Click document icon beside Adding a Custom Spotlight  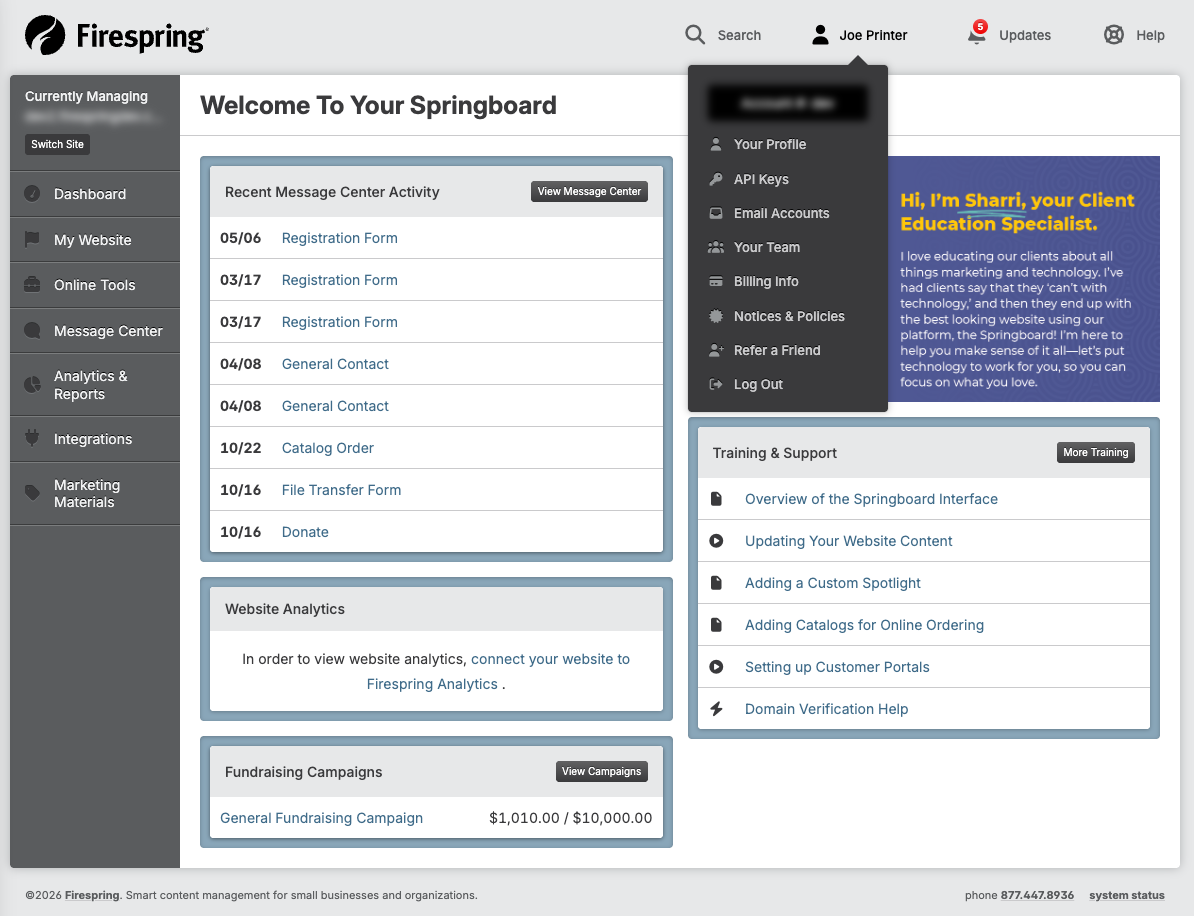click(x=716, y=582)
